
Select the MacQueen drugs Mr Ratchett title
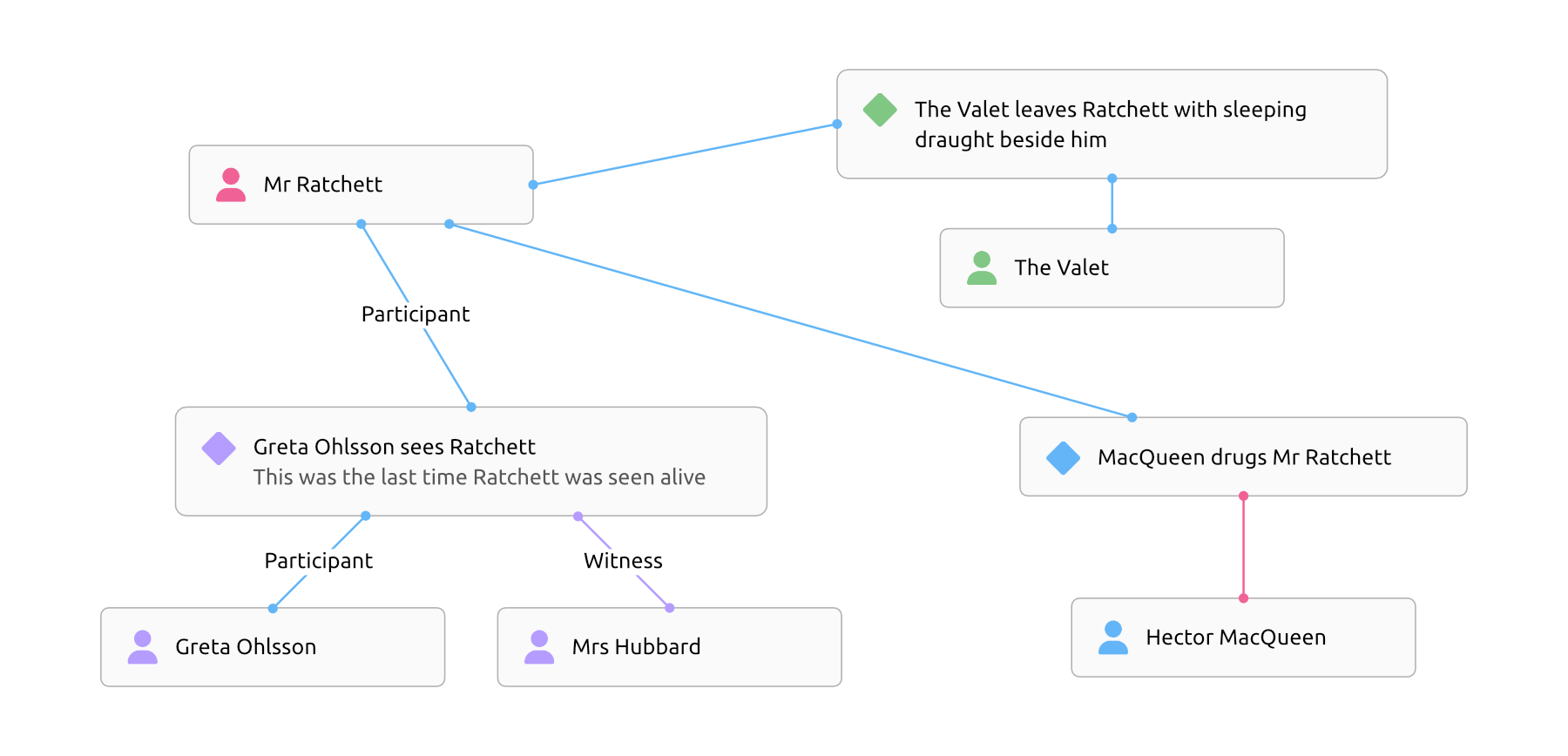pos(1244,457)
